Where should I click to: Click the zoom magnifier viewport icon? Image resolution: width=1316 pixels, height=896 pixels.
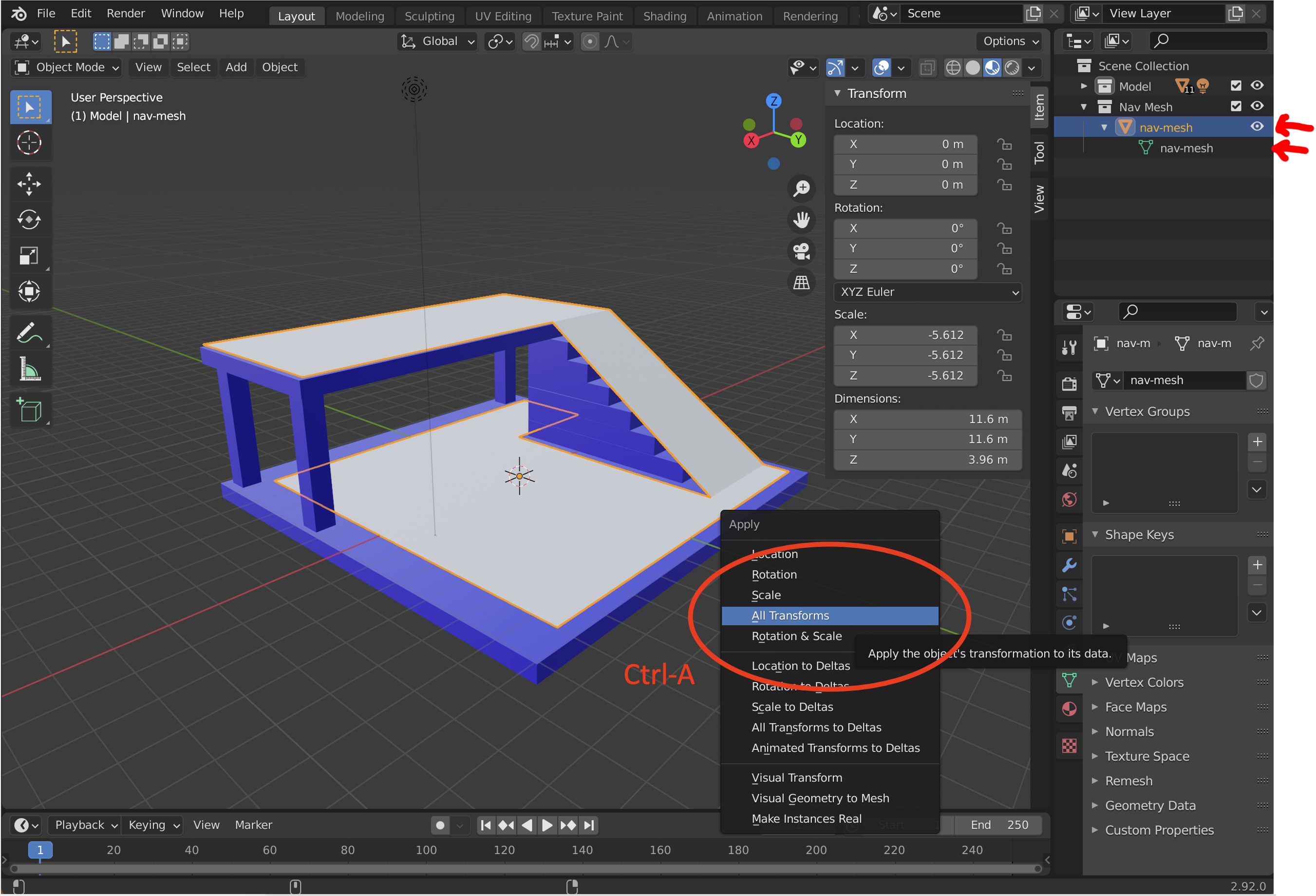(x=801, y=188)
